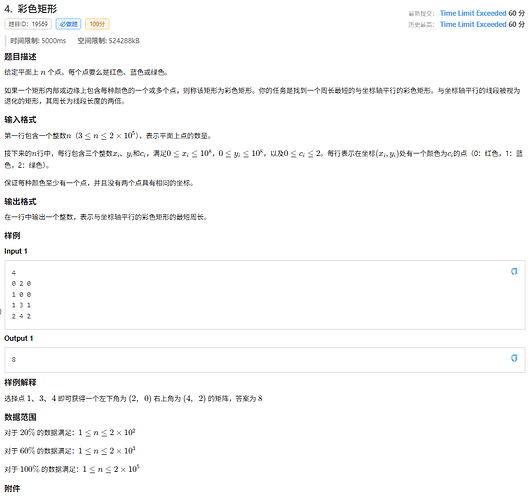Screen dimensions: 528x500
Task: Select the 必做题 tag
Action: pos(68,24)
